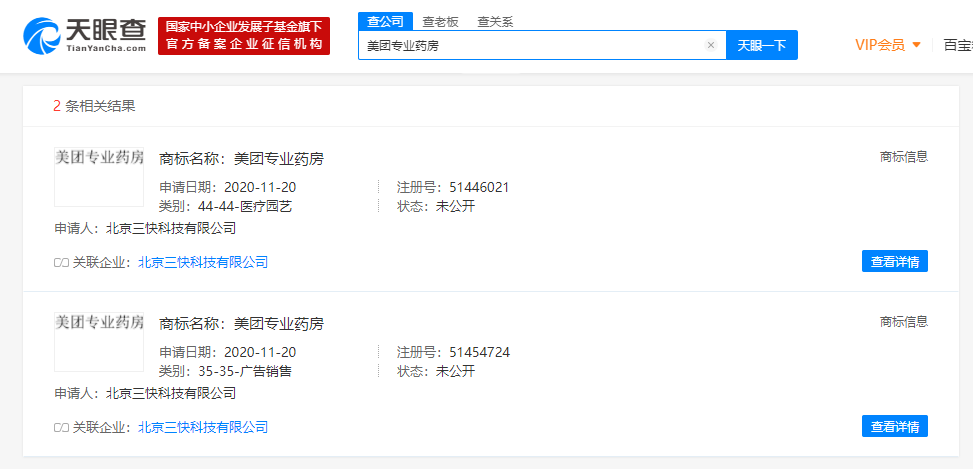The height and width of the screenshot is (469, 973).
Task: Switch to the 查关系 tab
Action: pos(494,22)
